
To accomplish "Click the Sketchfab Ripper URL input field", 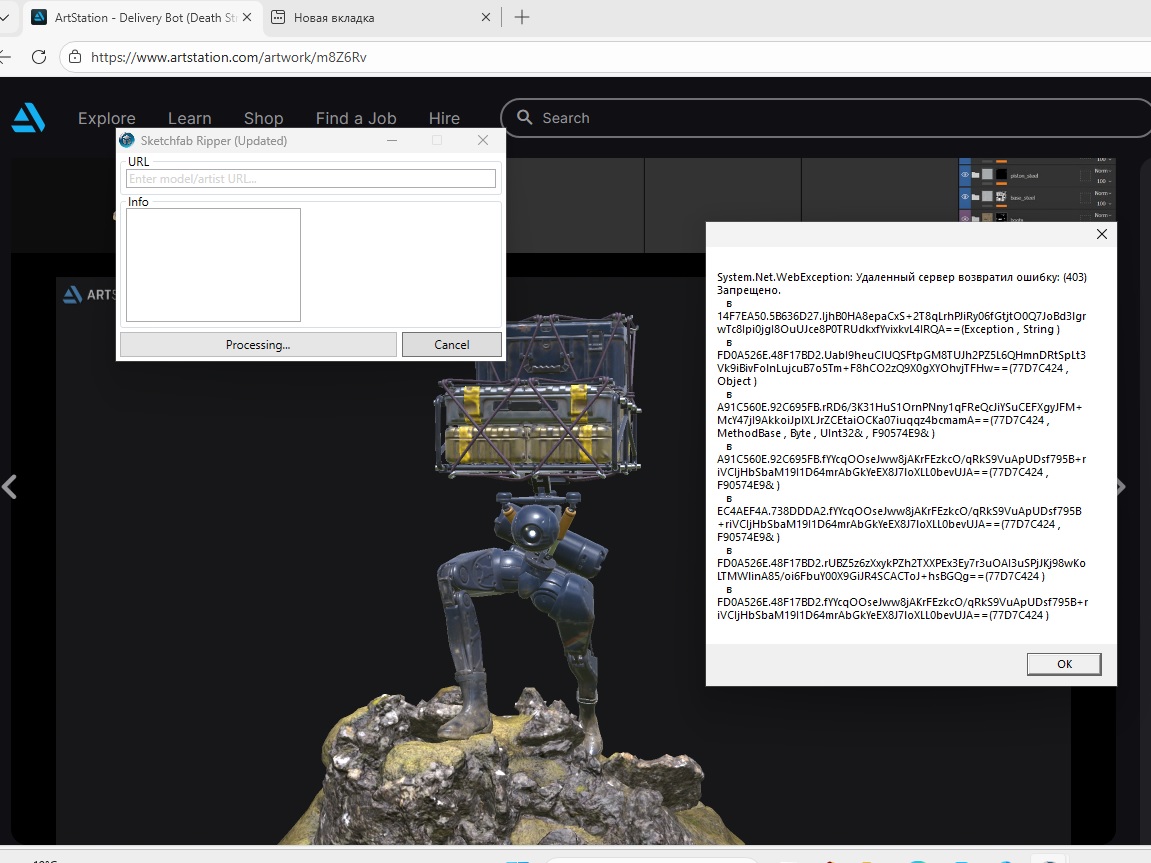I will 310,179.
